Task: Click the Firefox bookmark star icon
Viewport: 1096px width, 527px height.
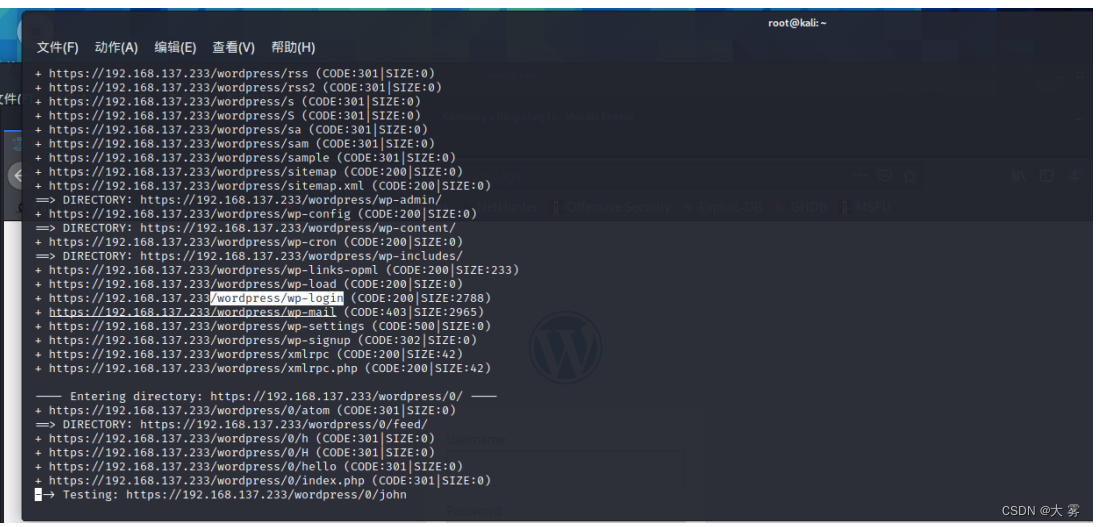Action: 909,175
